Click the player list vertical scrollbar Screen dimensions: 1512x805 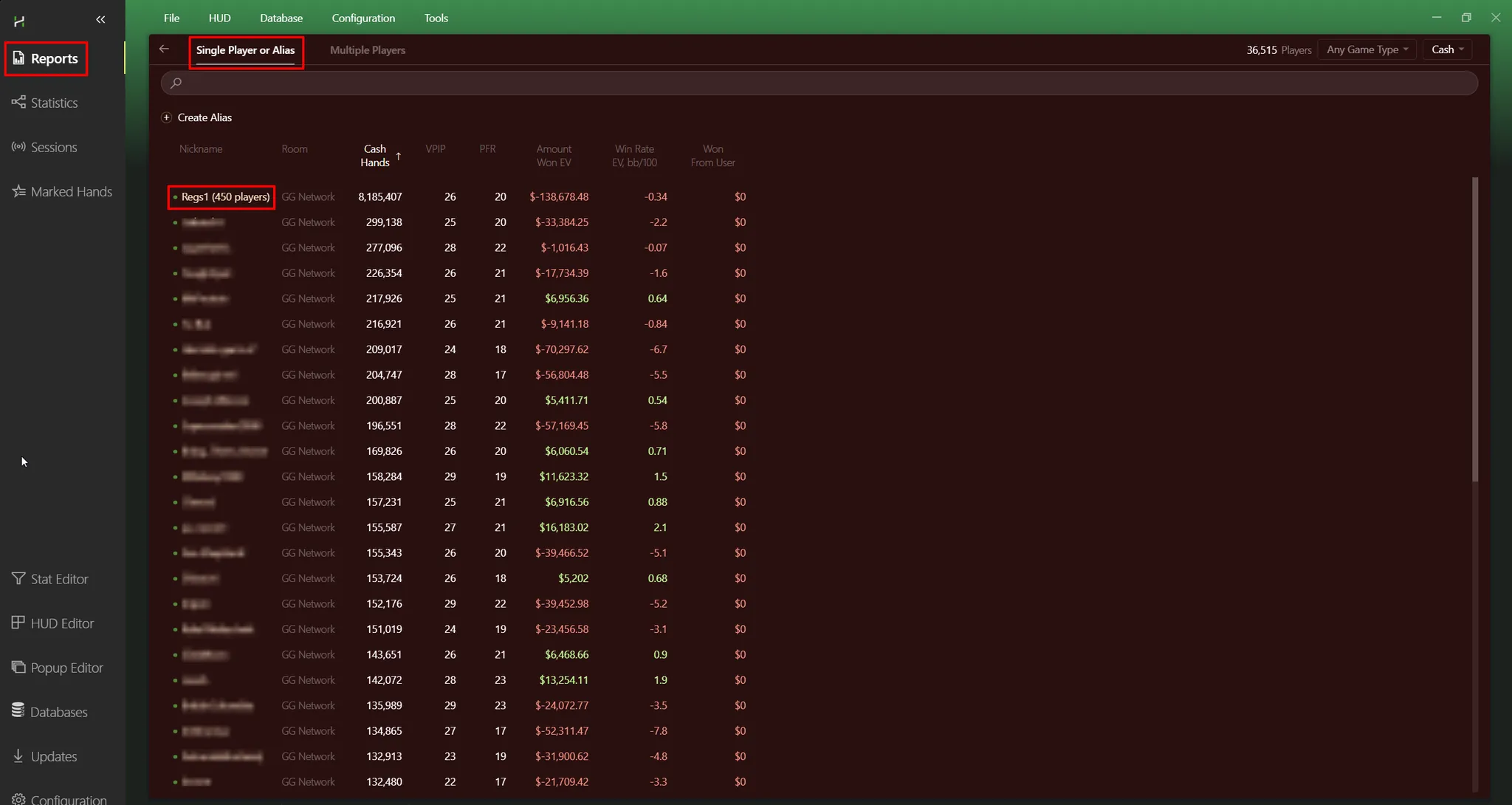1474,329
